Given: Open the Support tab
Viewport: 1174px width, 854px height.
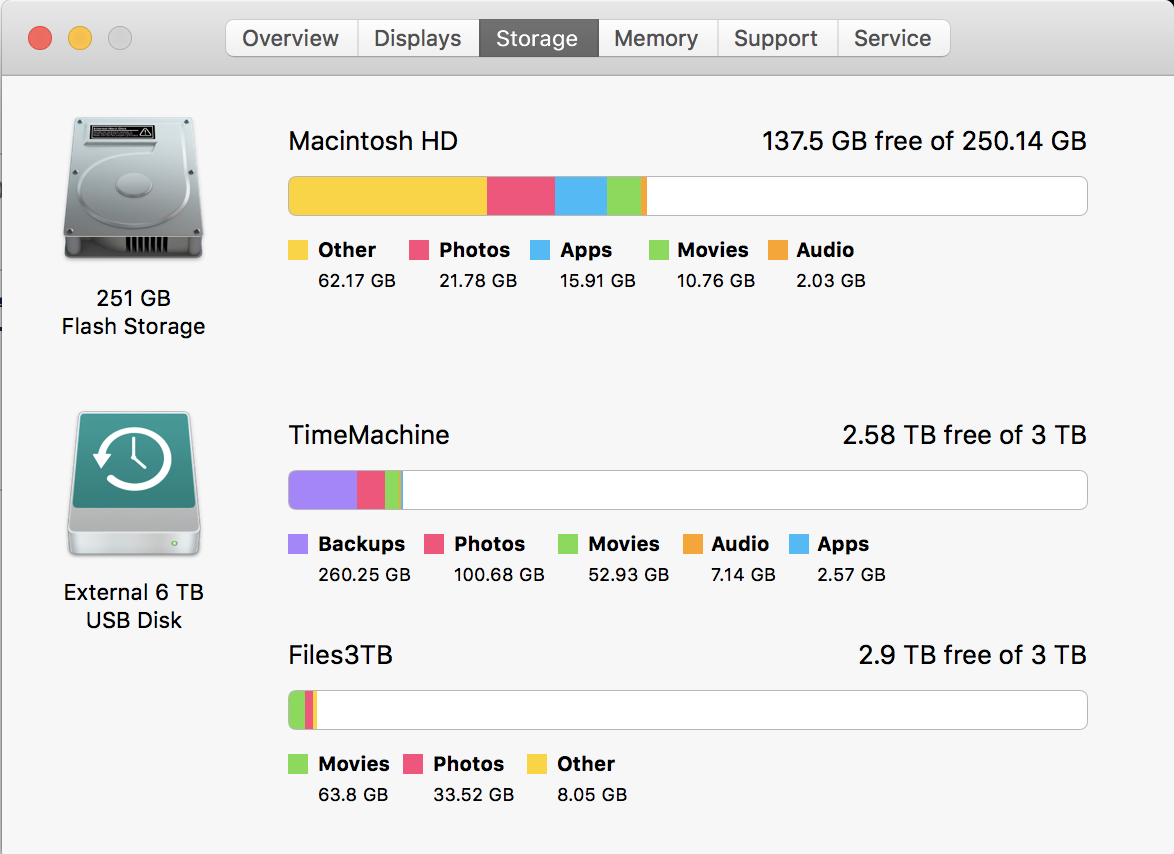Looking at the screenshot, I should pos(776,38).
